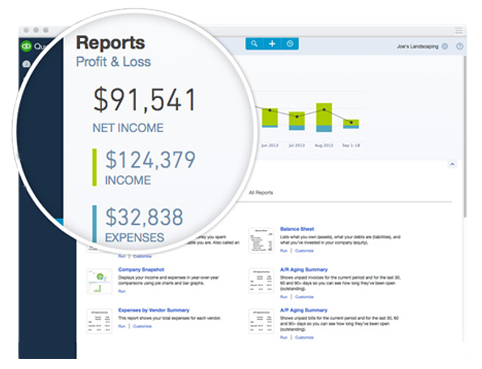Viewport: 482px width, 369px height.
Task: Run the Company Snapshot report
Action: (x=122, y=291)
